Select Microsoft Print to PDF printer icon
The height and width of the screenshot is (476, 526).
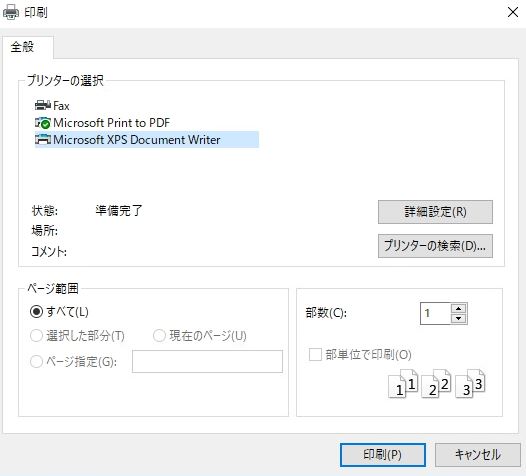tap(43, 123)
